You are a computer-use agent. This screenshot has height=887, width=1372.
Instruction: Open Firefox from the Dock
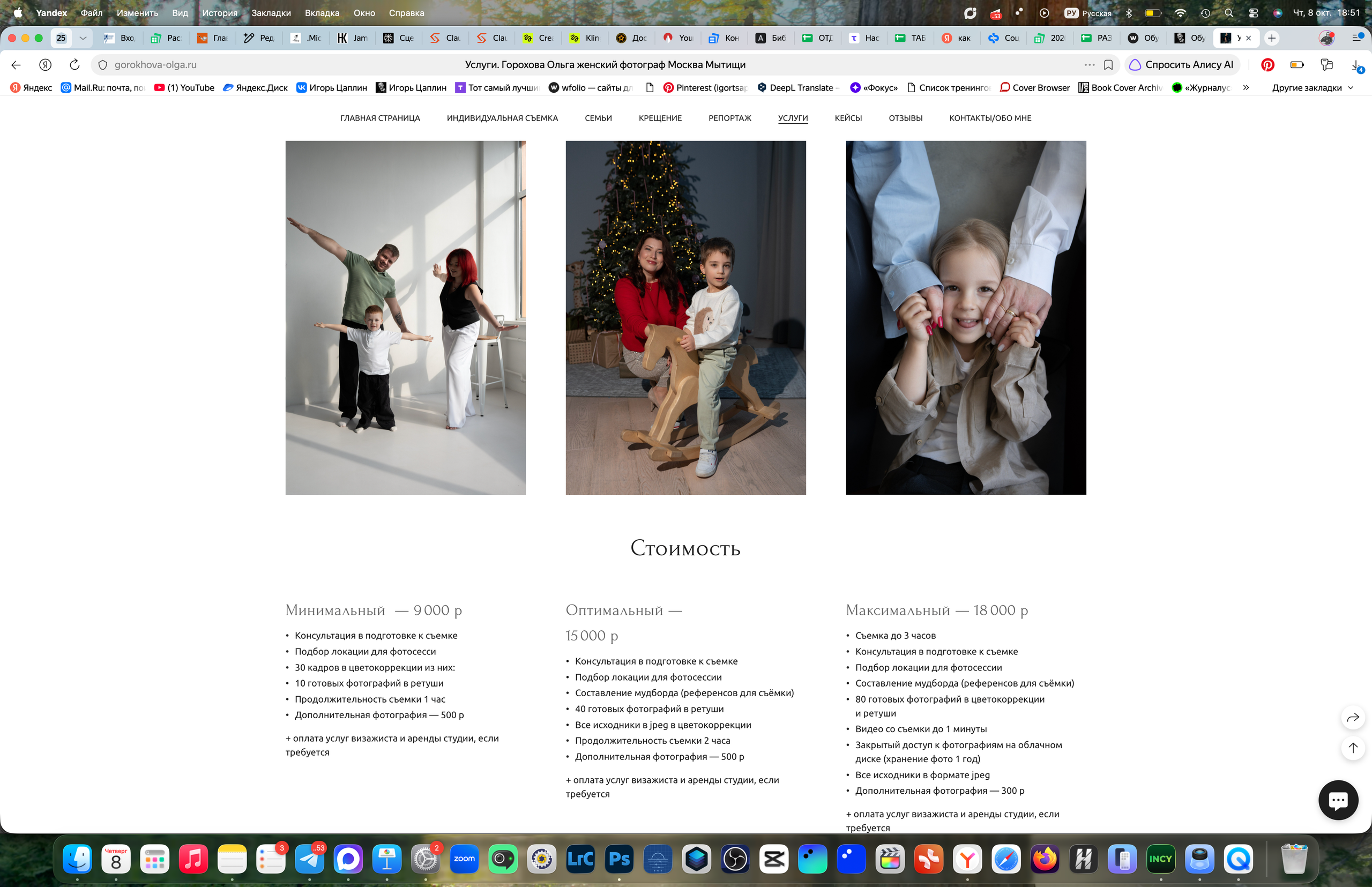pyautogui.click(x=1045, y=859)
